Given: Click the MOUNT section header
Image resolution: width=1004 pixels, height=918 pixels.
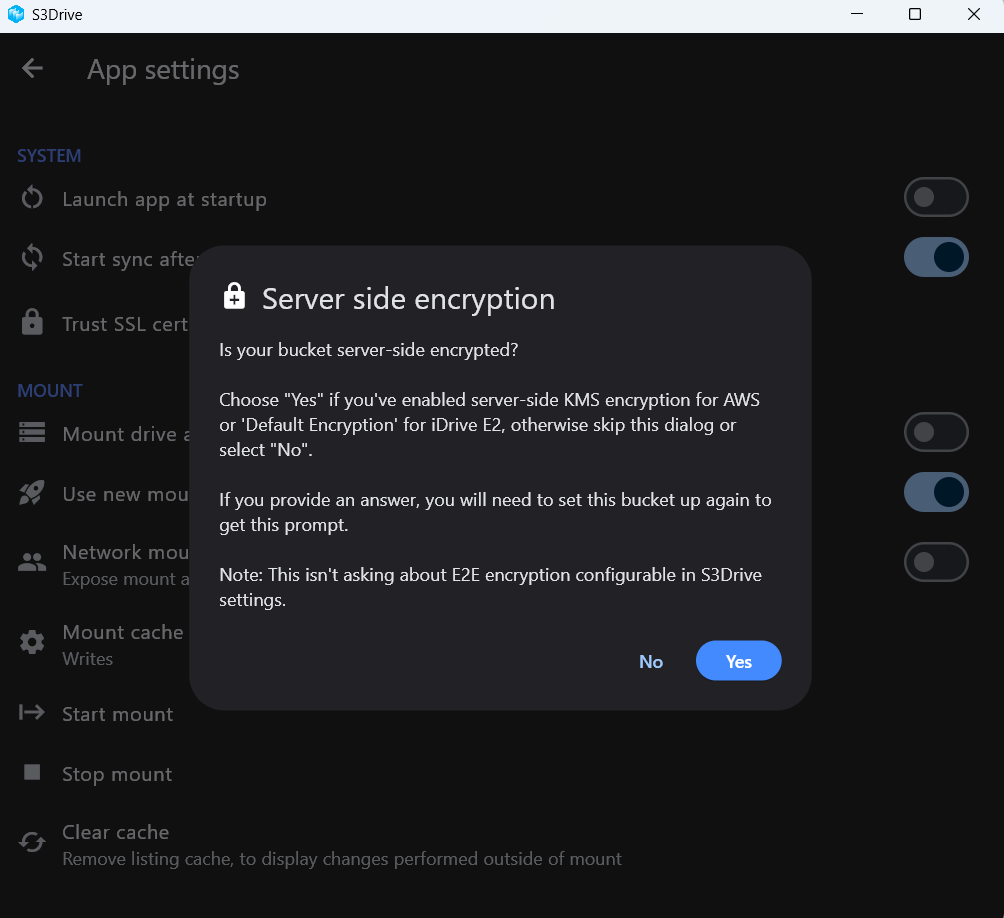Looking at the screenshot, I should click(x=50, y=391).
